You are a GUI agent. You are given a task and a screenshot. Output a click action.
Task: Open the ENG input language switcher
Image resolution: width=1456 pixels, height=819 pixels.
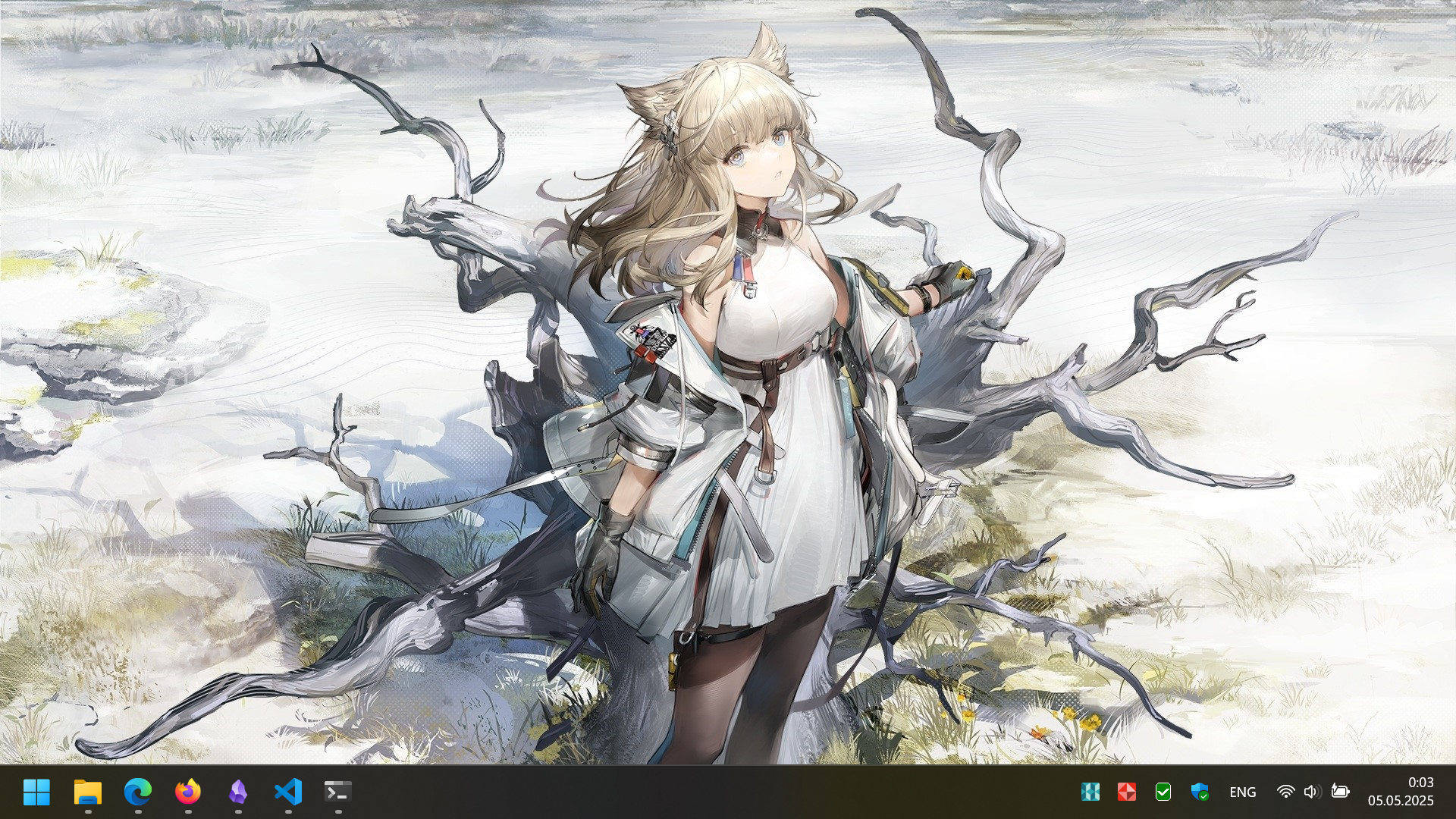point(1242,792)
